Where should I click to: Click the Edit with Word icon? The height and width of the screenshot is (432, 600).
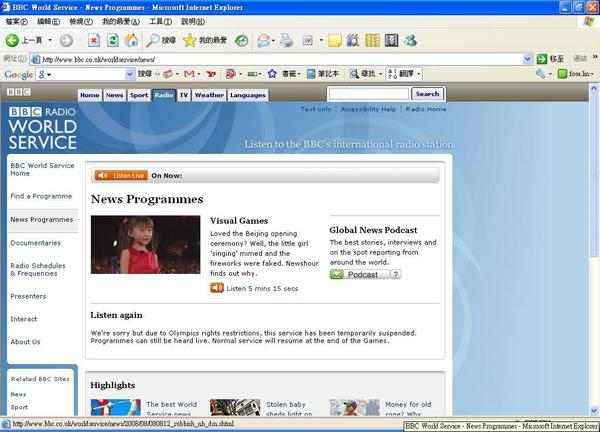pyautogui.click(x=308, y=40)
